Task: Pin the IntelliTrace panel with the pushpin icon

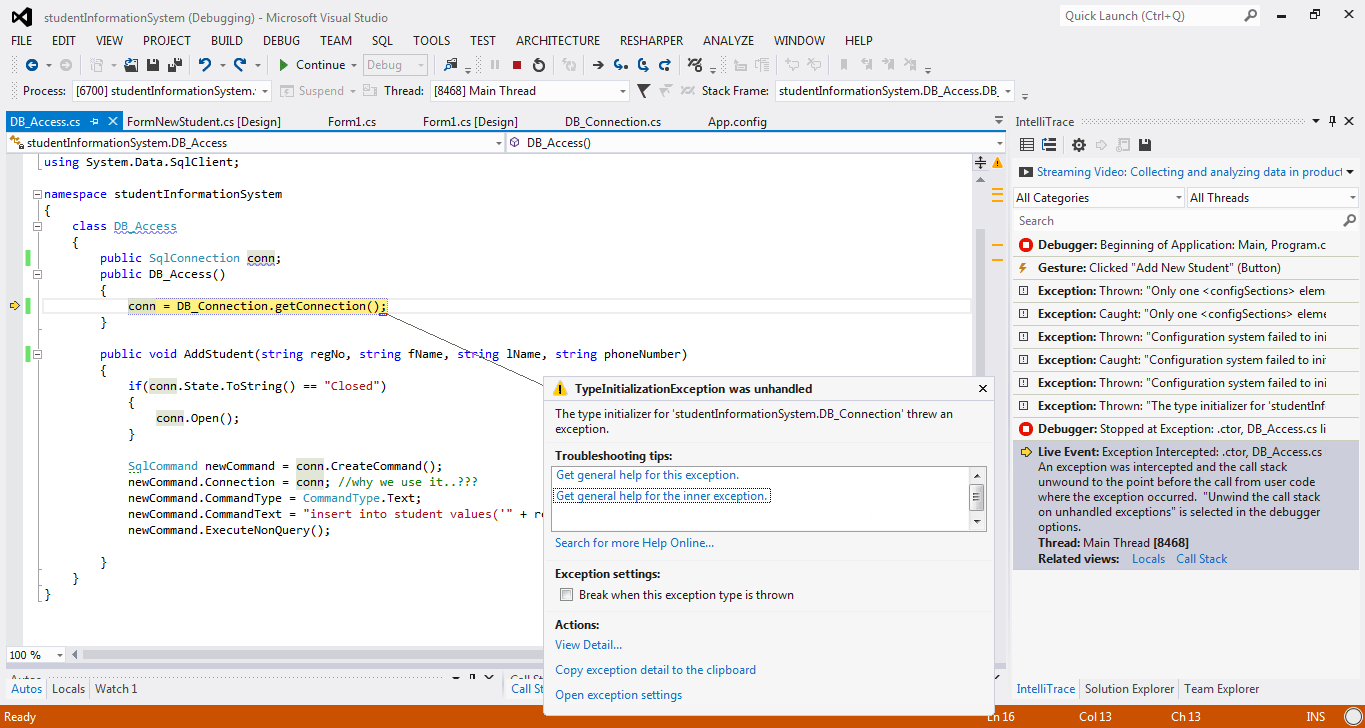Action: click(1332, 121)
